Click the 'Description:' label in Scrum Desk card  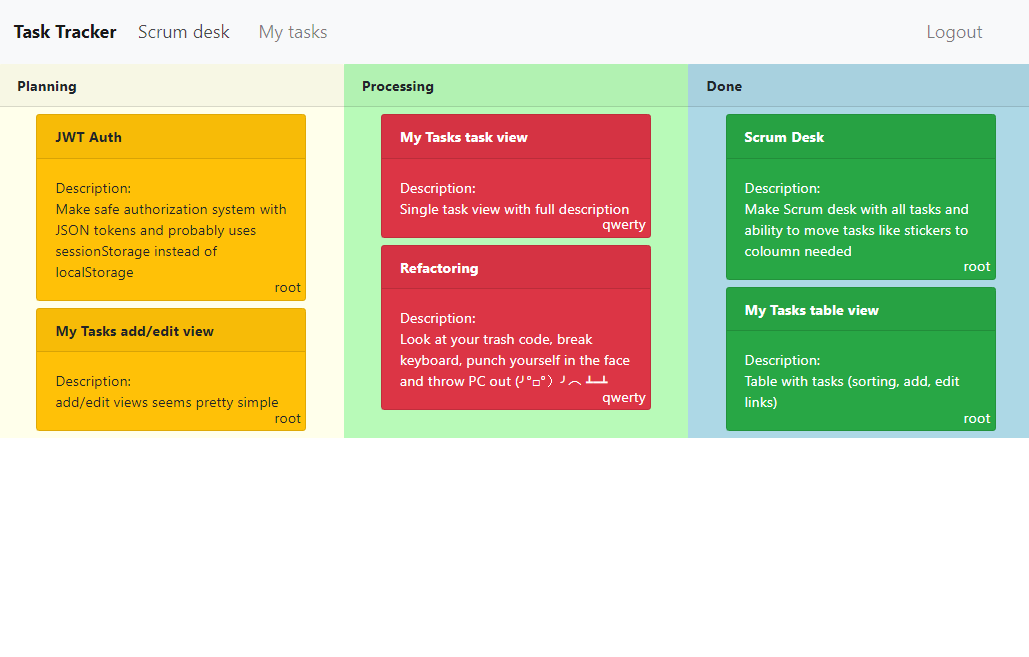(x=782, y=188)
